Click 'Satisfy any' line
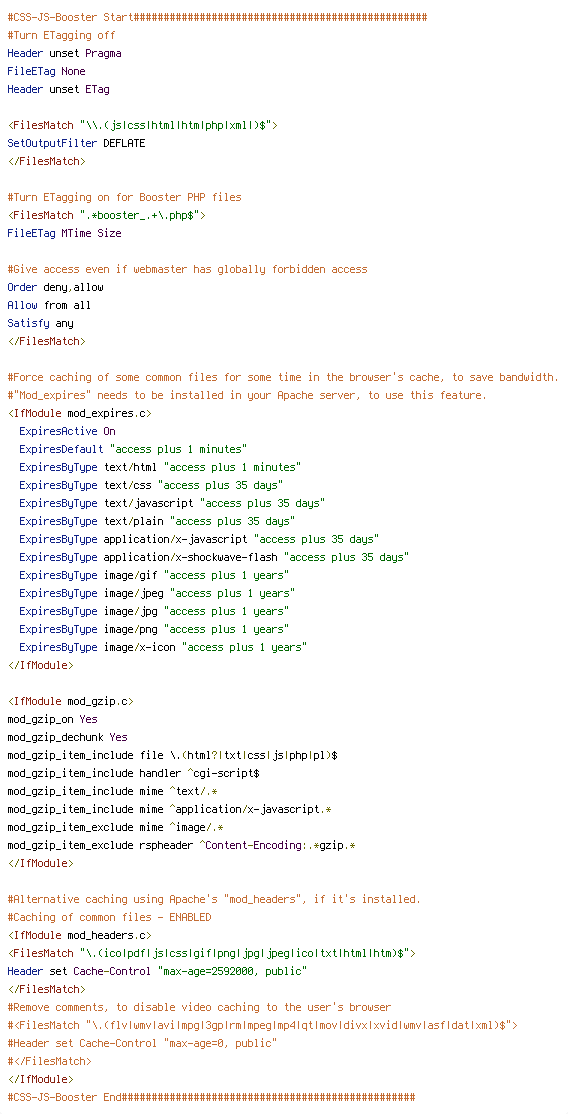This screenshot has width=568, height=1114. click(x=41, y=323)
